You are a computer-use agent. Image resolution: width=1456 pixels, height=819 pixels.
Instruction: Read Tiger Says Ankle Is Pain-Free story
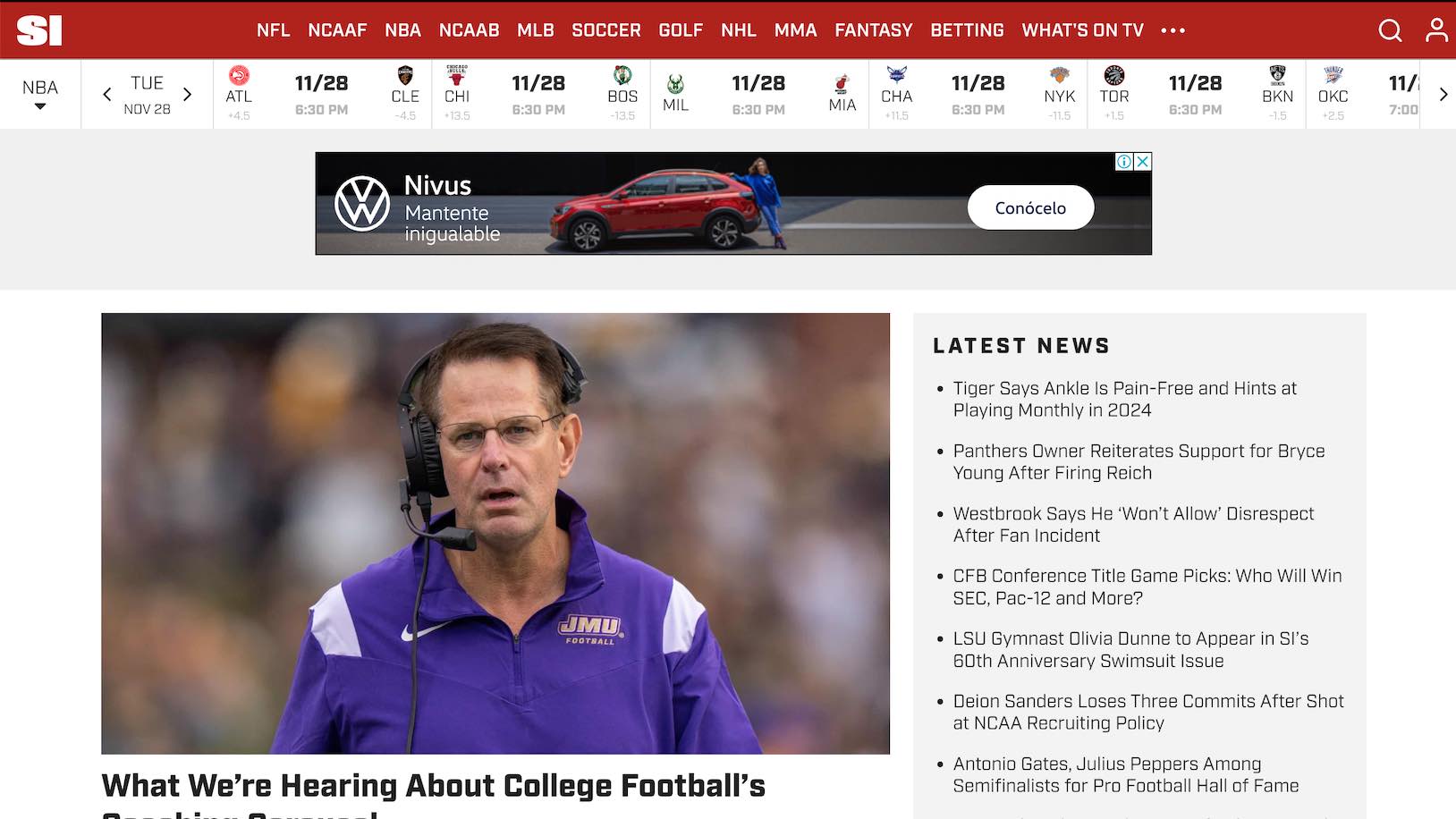pyautogui.click(x=1124, y=399)
